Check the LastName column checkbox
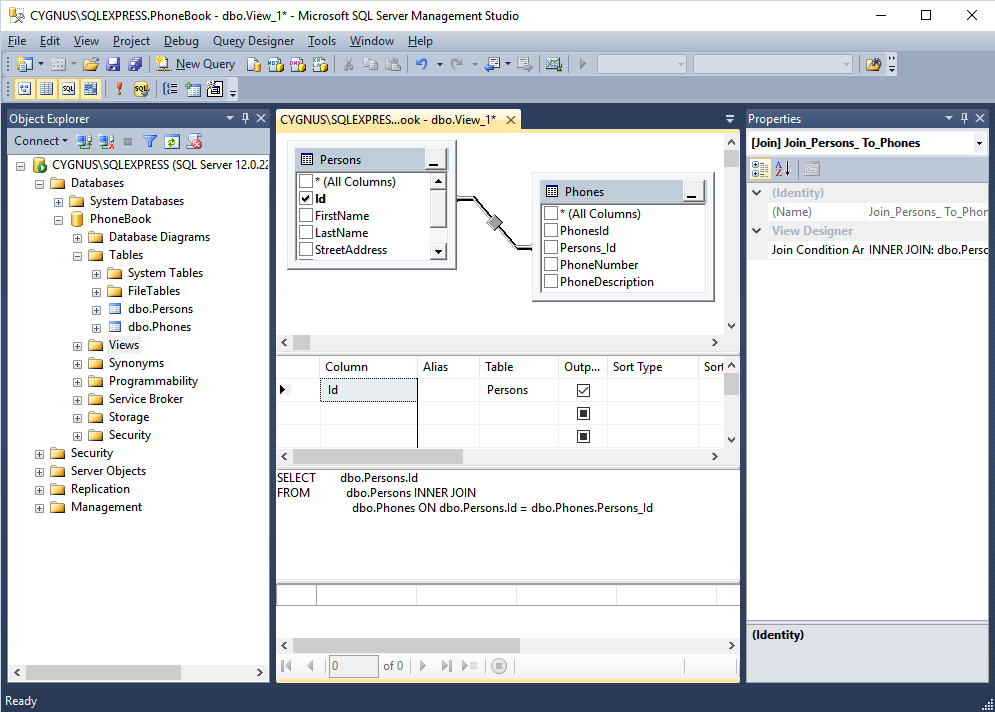This screenshot has height=712, width=995. (306, 233)
